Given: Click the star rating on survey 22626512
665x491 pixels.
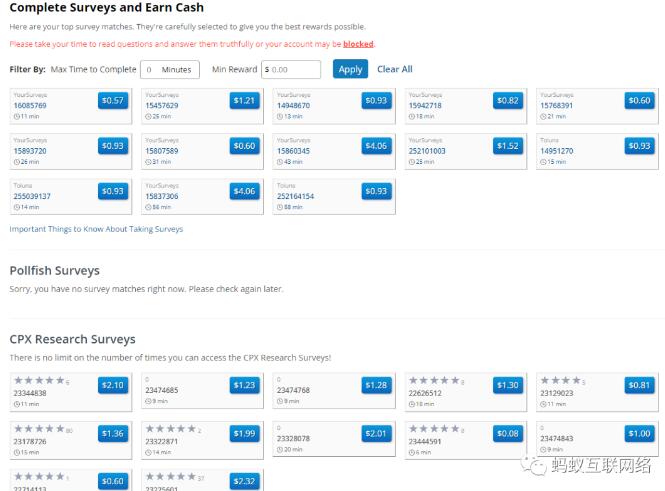Looking at the screenshot, I should tap(433, 381).
